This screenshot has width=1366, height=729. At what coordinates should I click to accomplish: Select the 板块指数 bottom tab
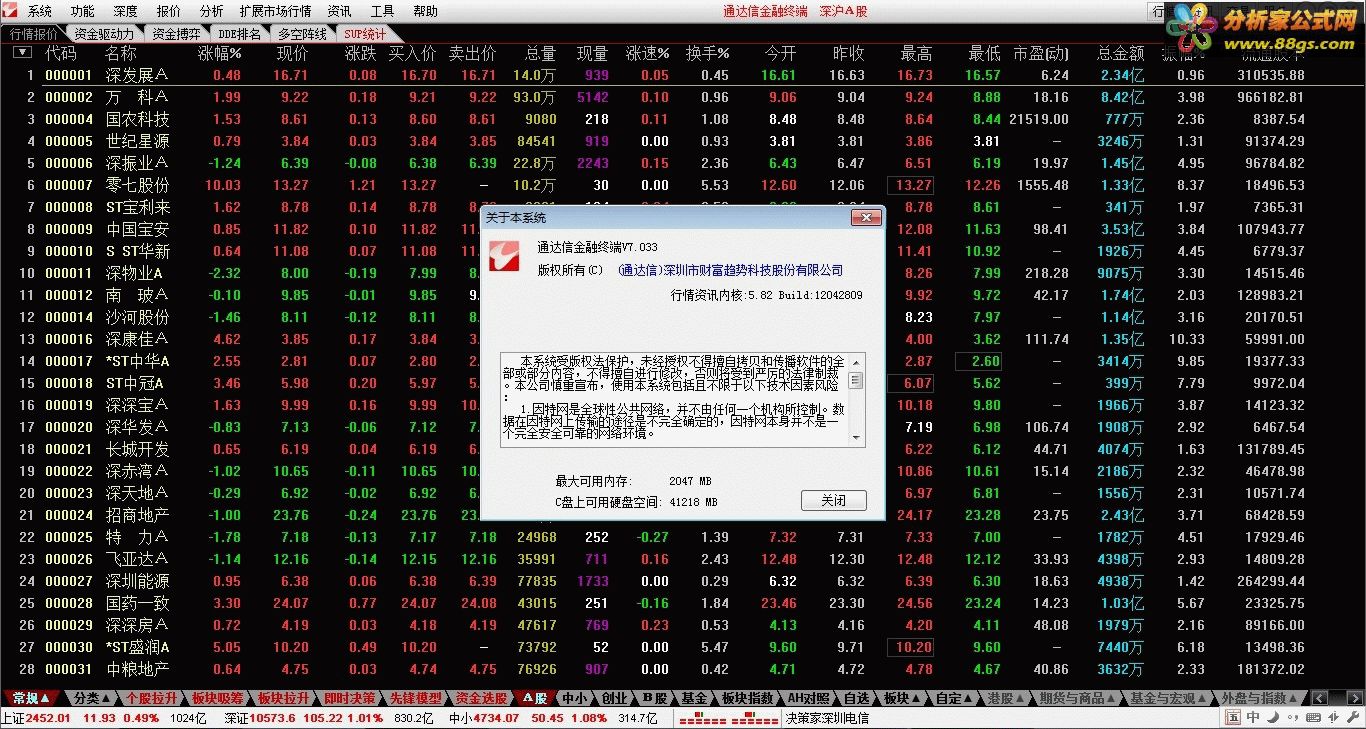coord(749,698)
